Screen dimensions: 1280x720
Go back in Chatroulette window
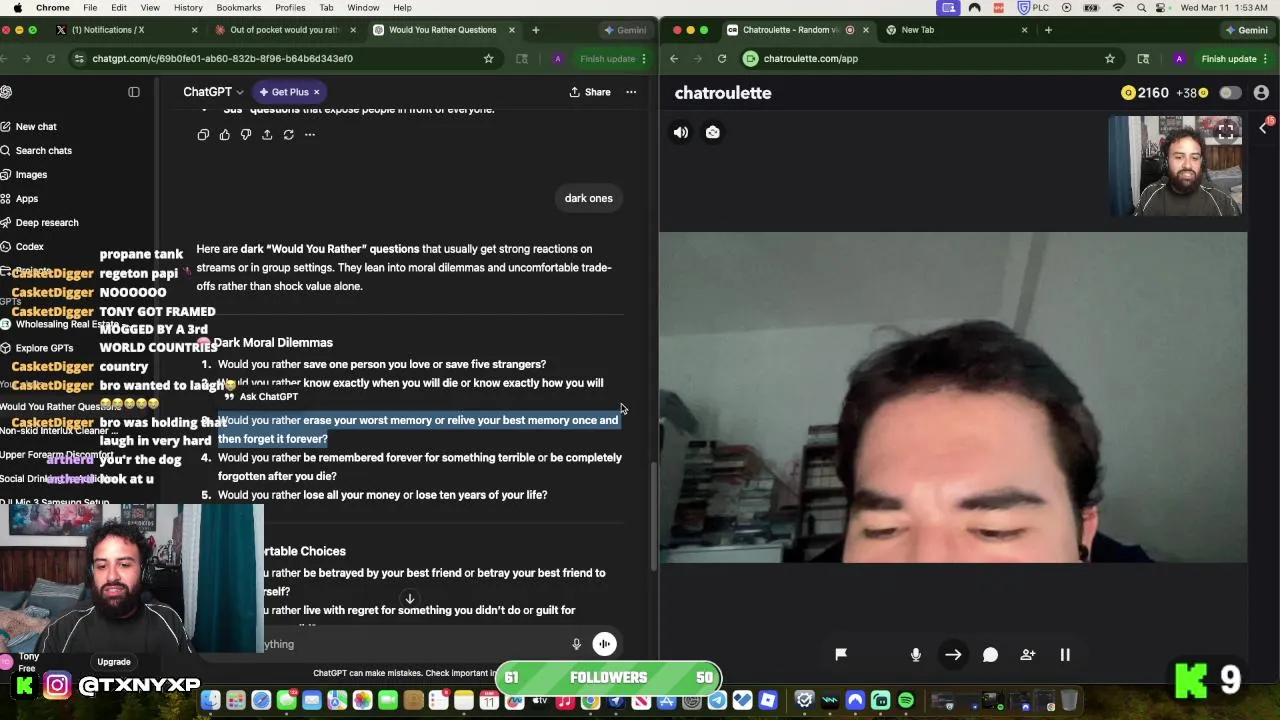674,59
